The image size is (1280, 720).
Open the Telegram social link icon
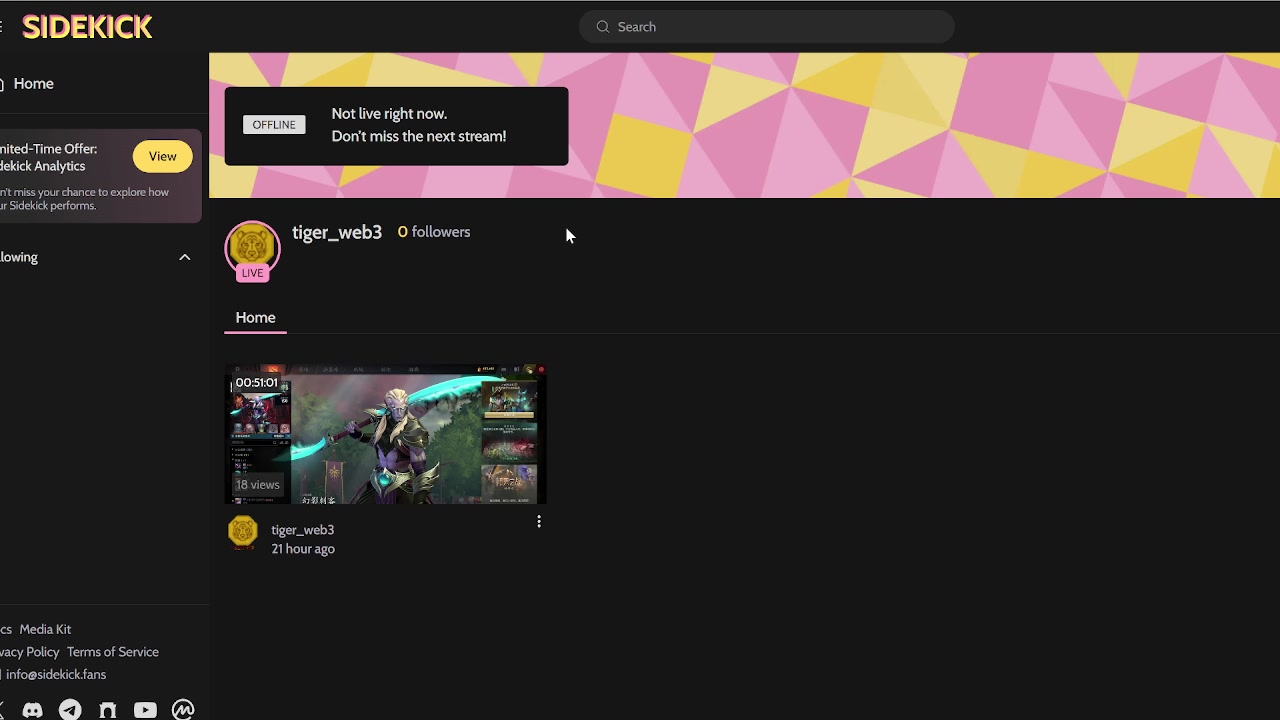point(70,710)
